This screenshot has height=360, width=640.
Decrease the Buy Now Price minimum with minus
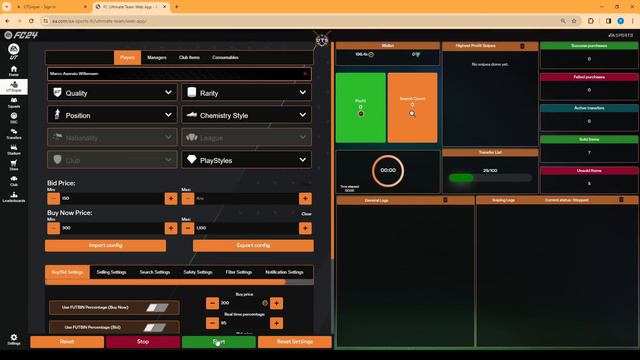53,228
